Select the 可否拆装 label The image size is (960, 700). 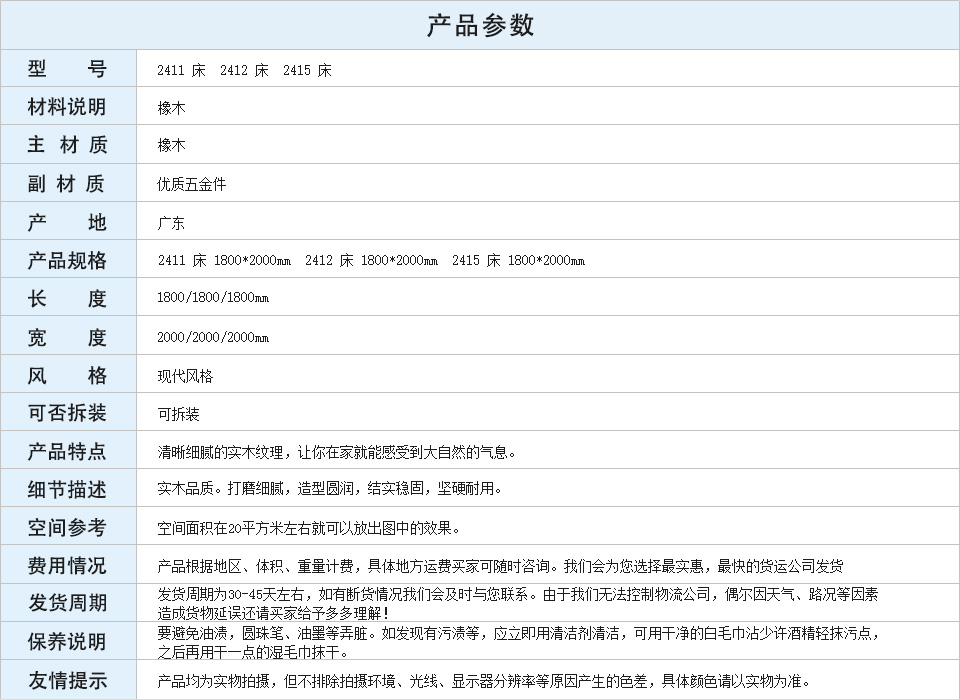point(67,413)
